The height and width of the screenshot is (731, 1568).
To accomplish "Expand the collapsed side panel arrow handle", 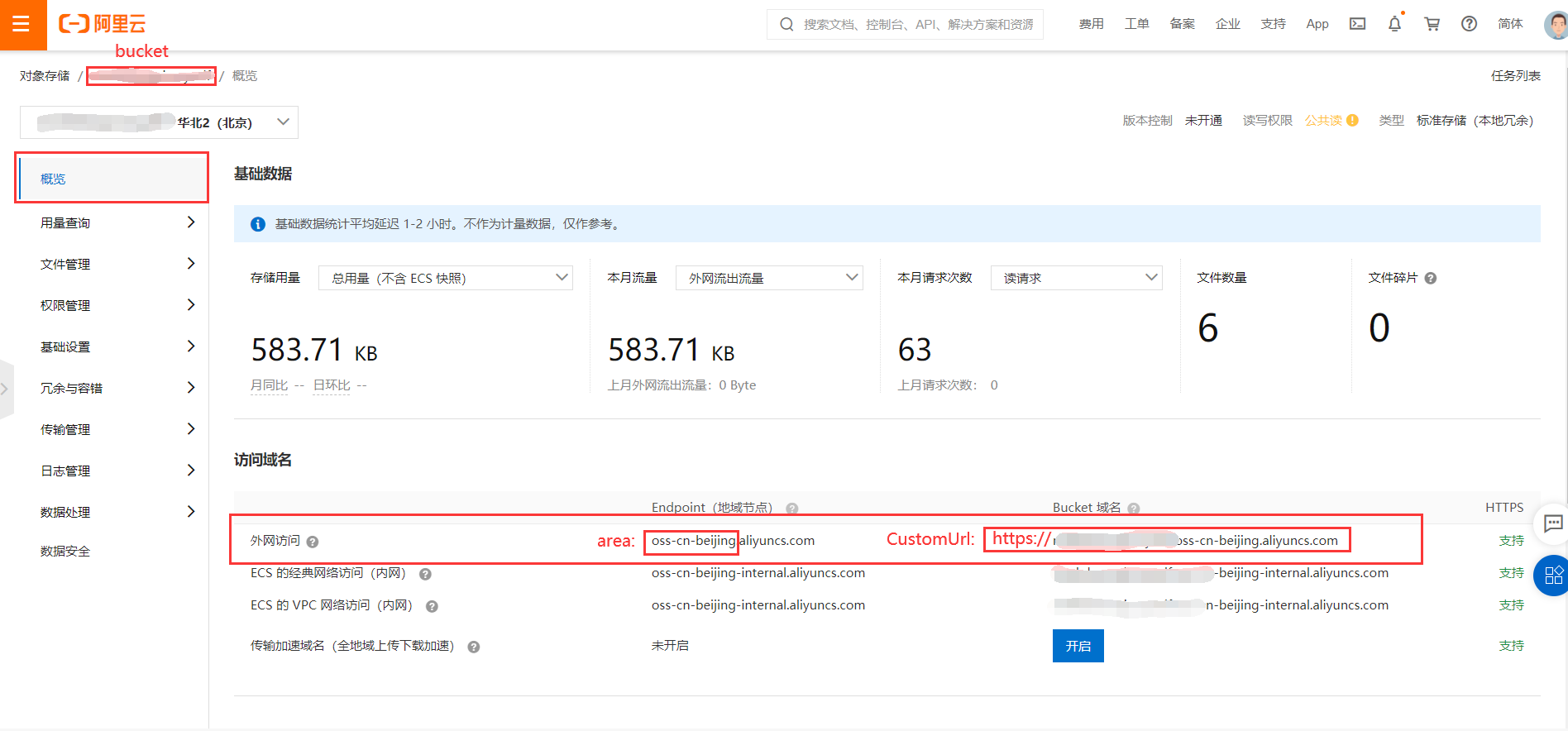I will (6, 388).
